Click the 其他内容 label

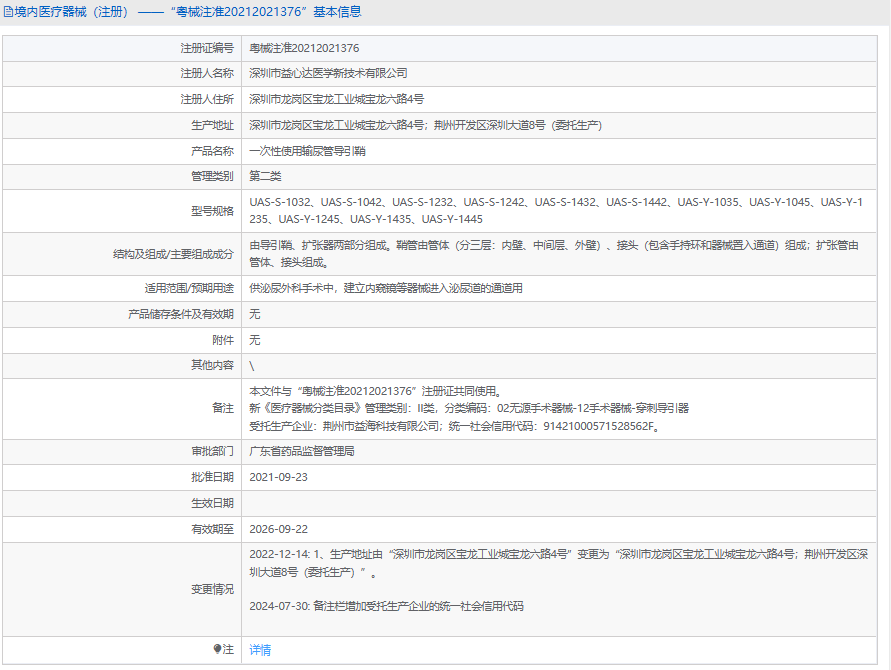[212, 365]
